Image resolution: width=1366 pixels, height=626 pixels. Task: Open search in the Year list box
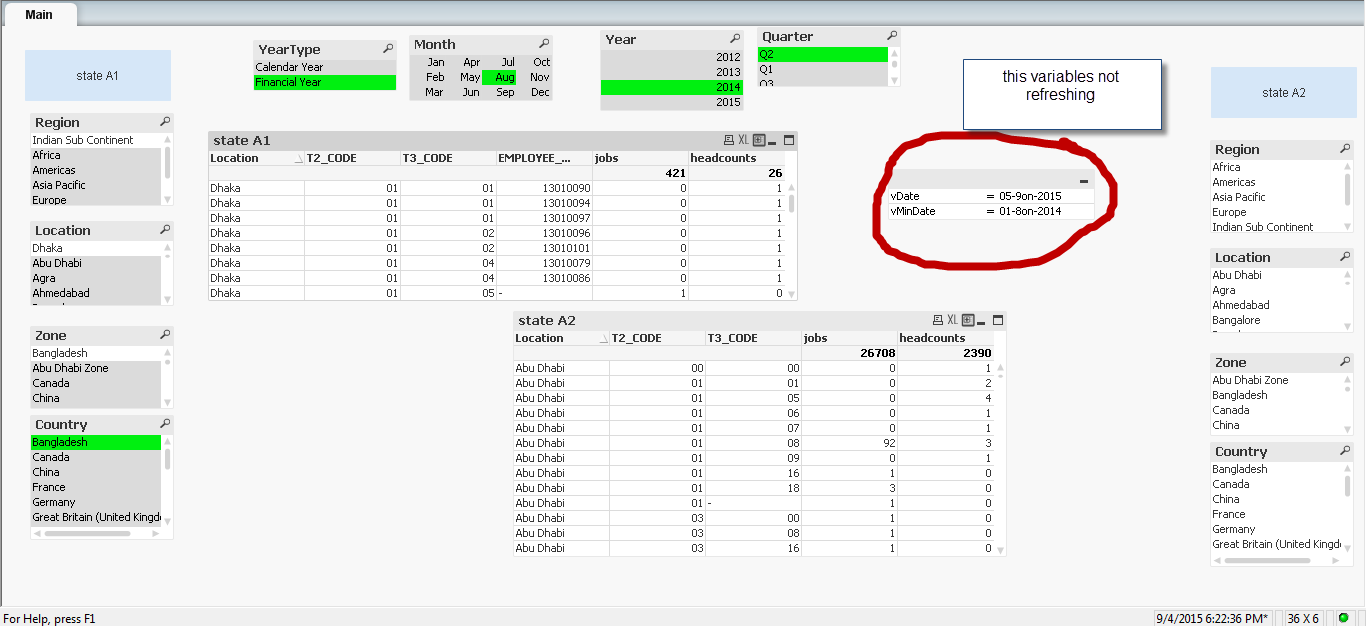[x=735, y=39]
